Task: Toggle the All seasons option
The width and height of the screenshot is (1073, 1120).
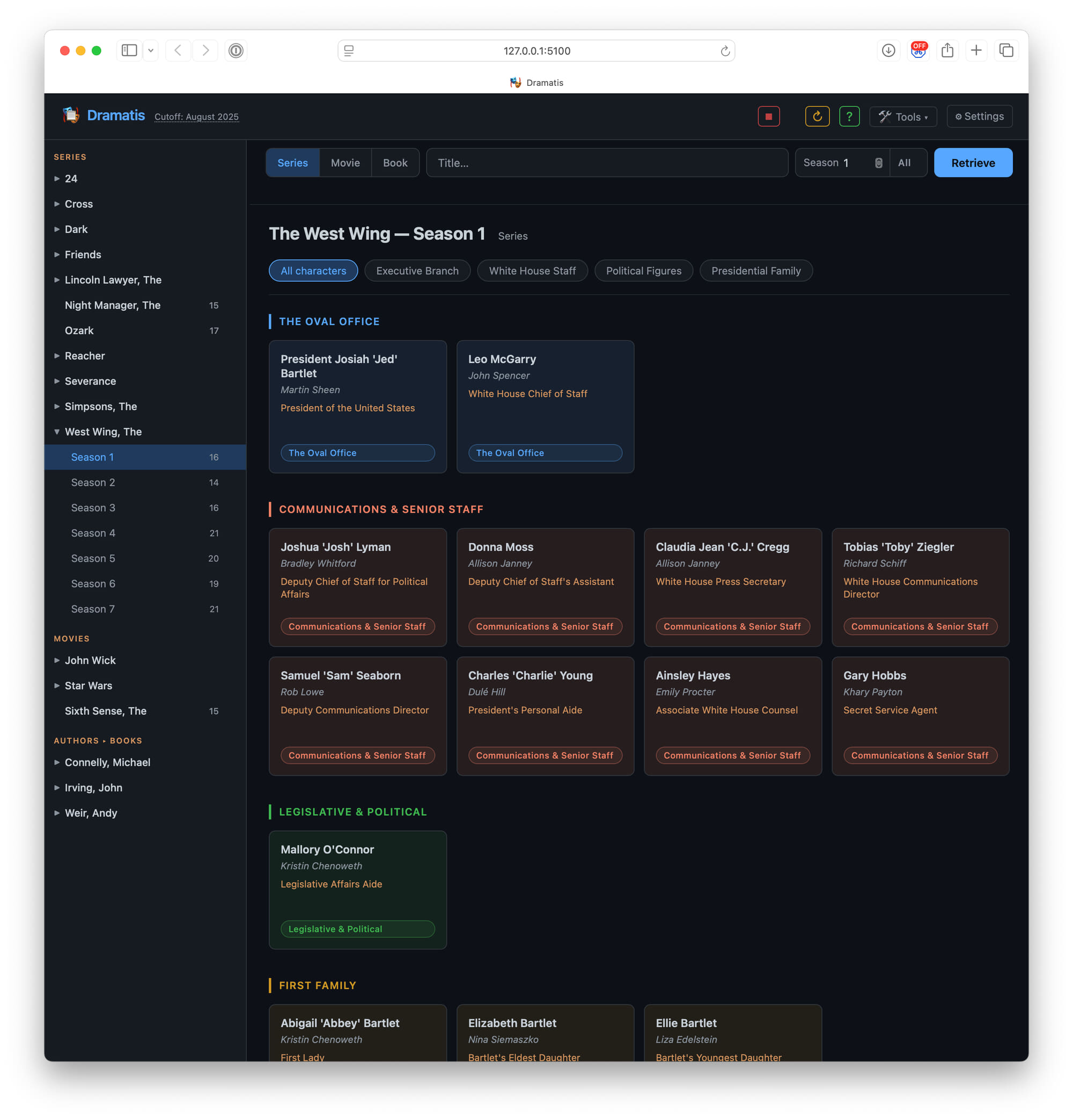Action: pyautogui.click(x=904, y=163)
